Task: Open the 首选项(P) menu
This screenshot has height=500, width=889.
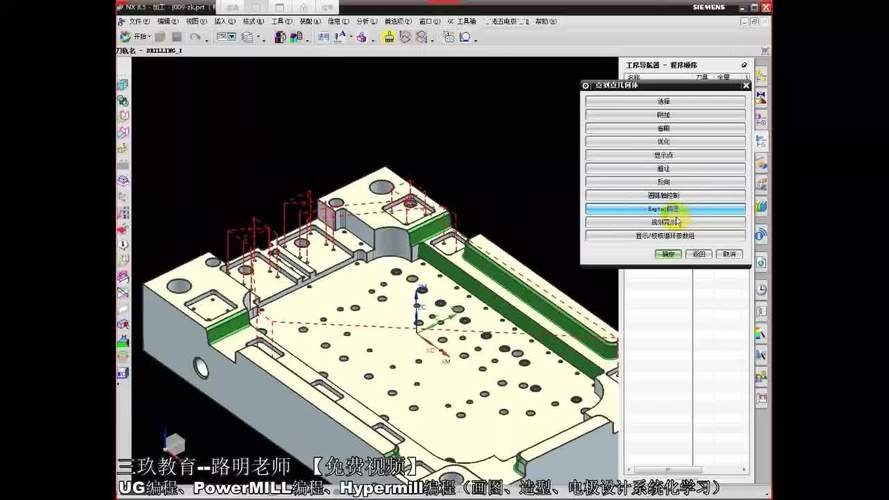Action: pyautogui.click(x=398, y=22)
